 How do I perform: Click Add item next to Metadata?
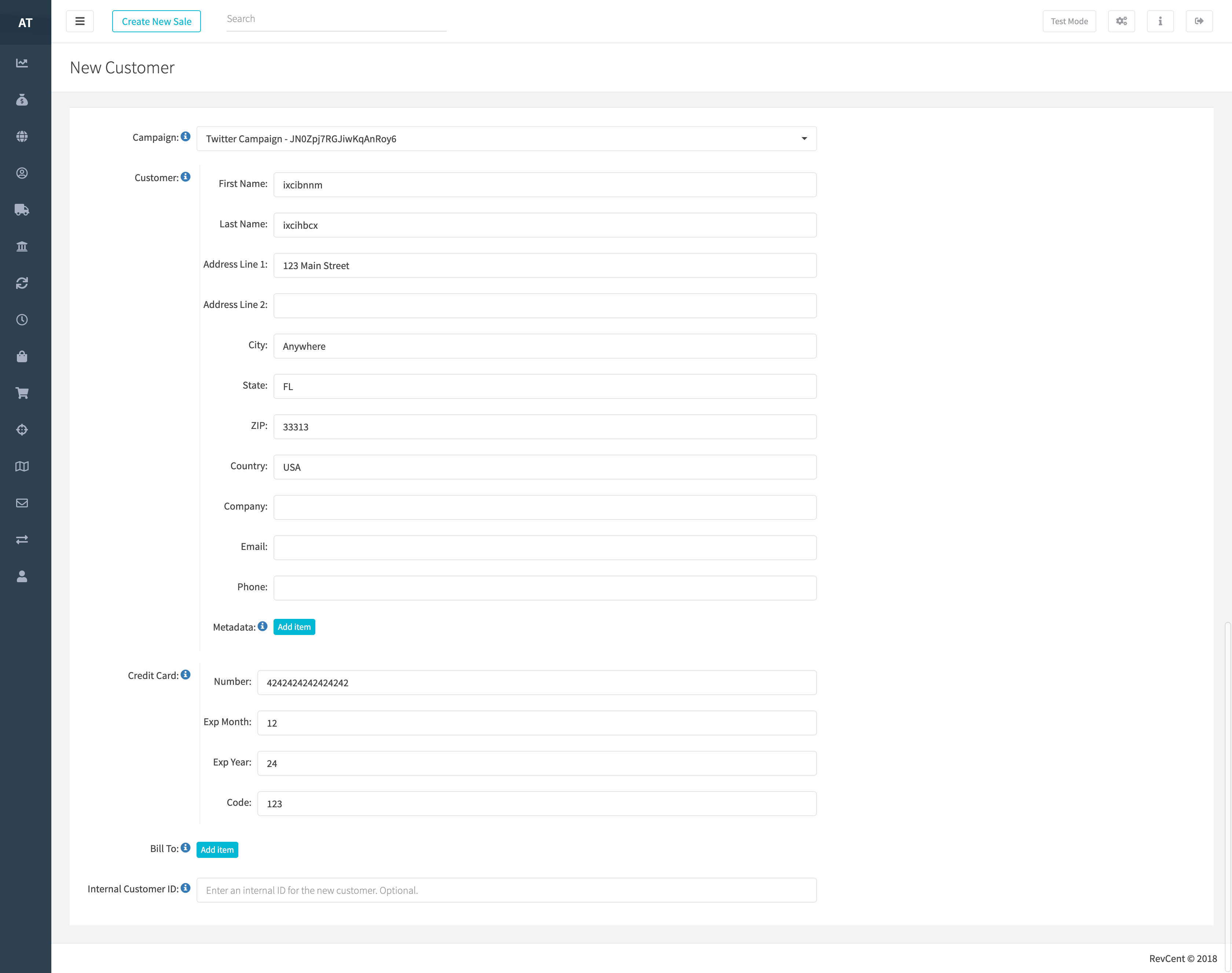pyautogui.click(x=294, y=627)
